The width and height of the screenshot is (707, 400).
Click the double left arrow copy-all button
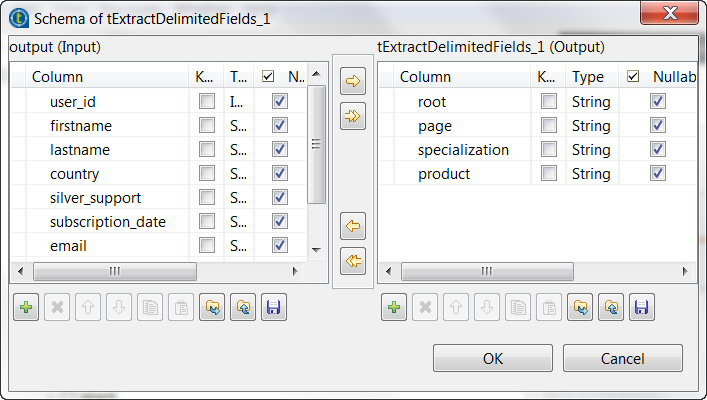(x=353, y=260)
